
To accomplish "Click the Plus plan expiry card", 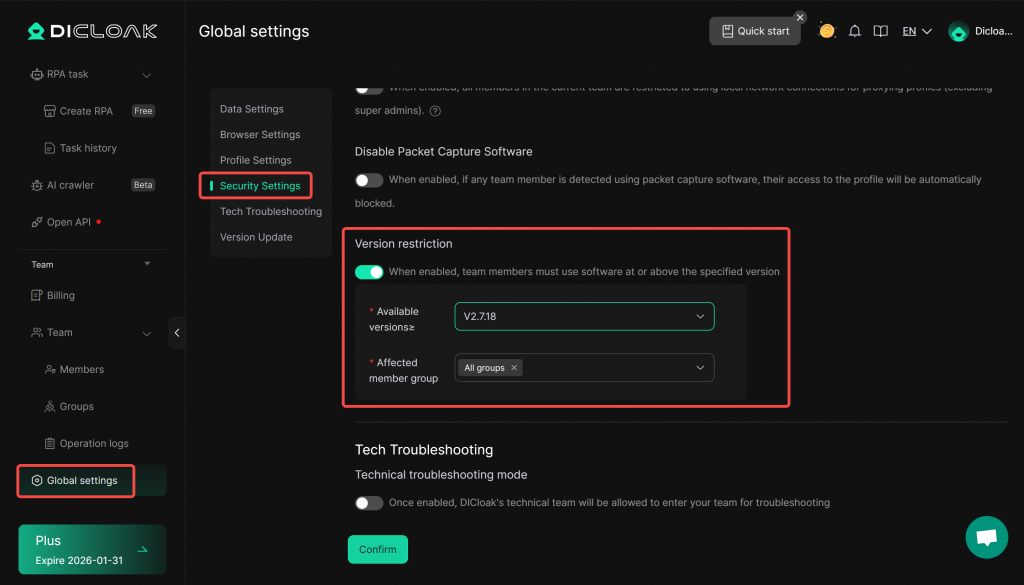I will [x=92, y=549].
